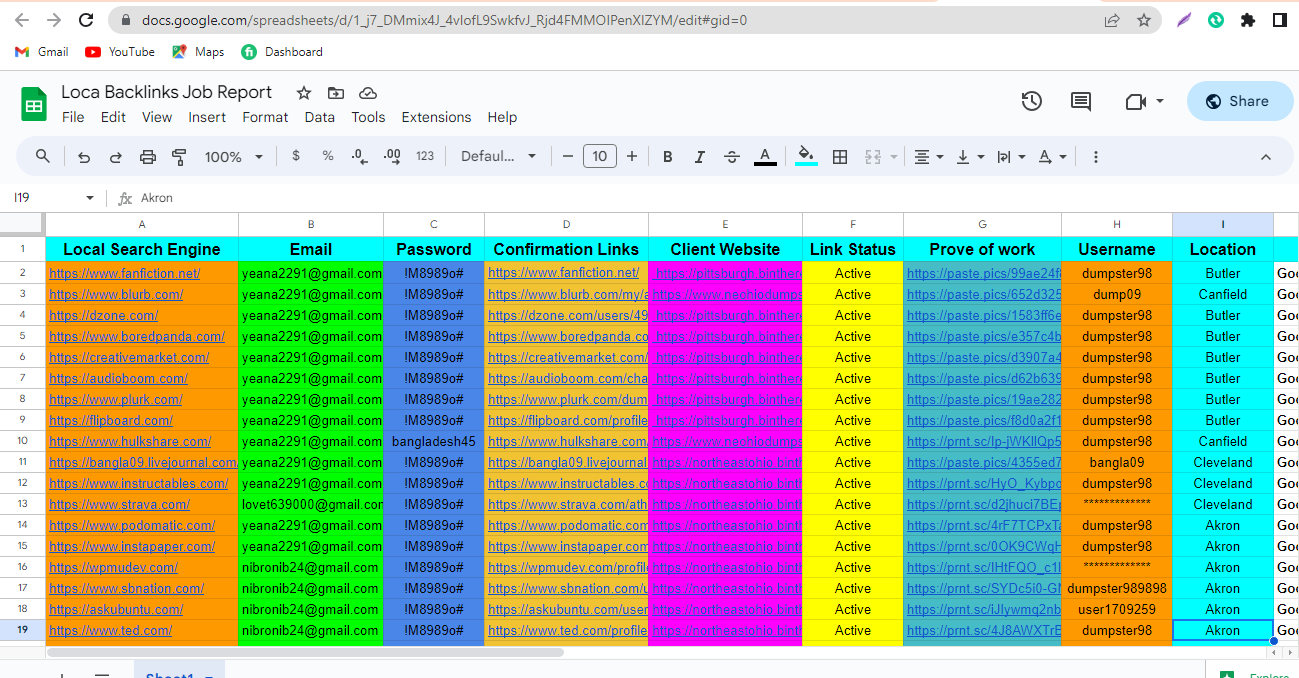
Task: Select the Local Search Engine header cell
Action: (142, 249)
